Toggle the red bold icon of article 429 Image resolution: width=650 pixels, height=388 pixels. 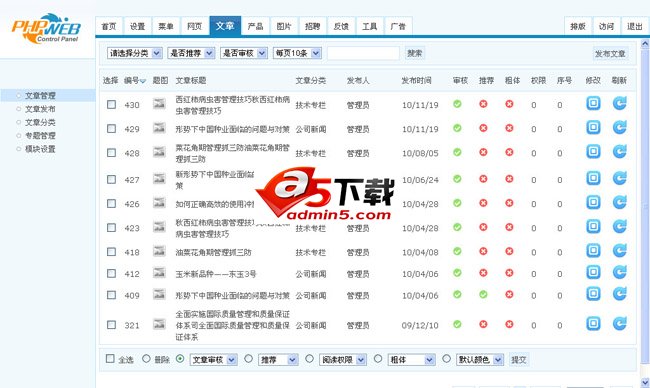click(509, 128)
